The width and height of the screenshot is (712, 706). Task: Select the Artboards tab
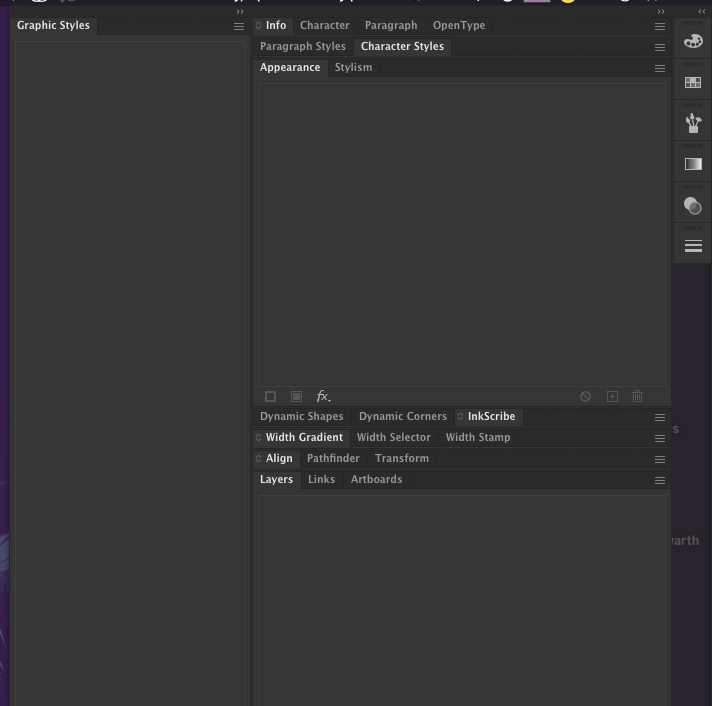(376, 479)
